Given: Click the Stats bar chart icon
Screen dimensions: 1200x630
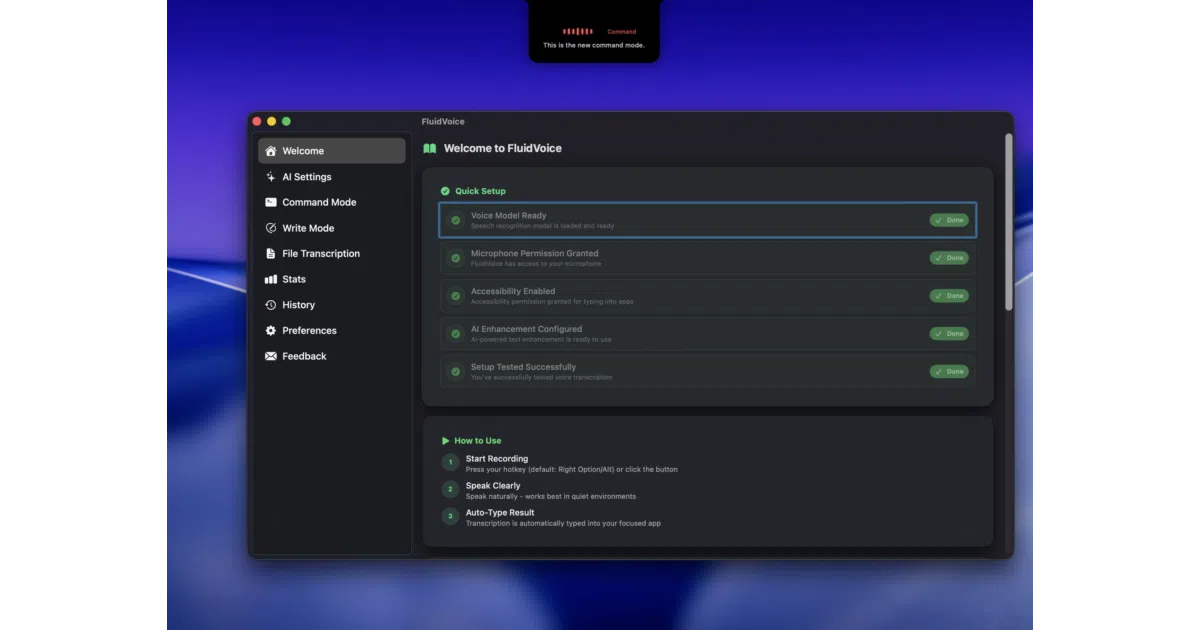Looking at the screenshot, I should (x=270, y=279).
